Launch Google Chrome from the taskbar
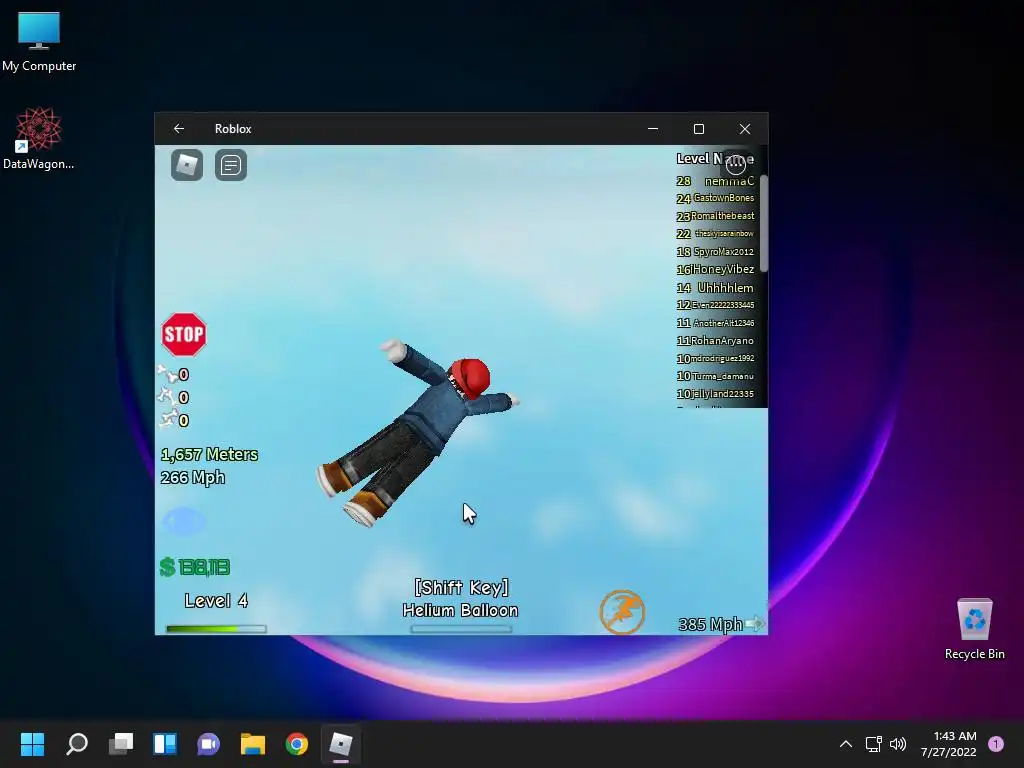This screenshot has width=1024, height=768. click(x=296, y=744)
